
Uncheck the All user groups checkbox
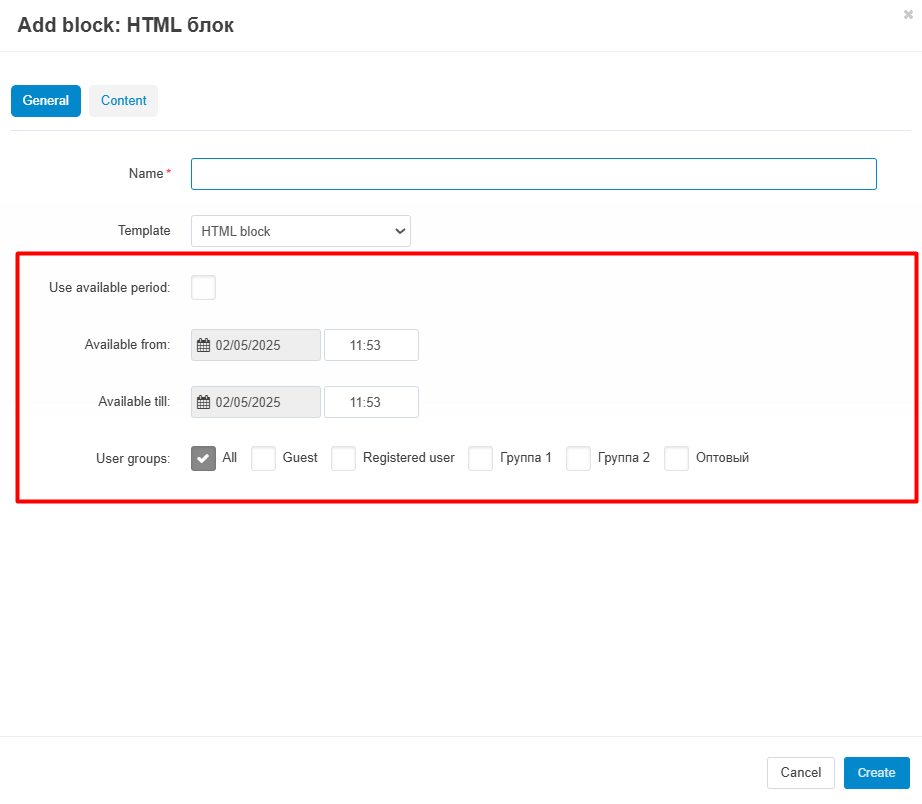click(x=203, y=459)
